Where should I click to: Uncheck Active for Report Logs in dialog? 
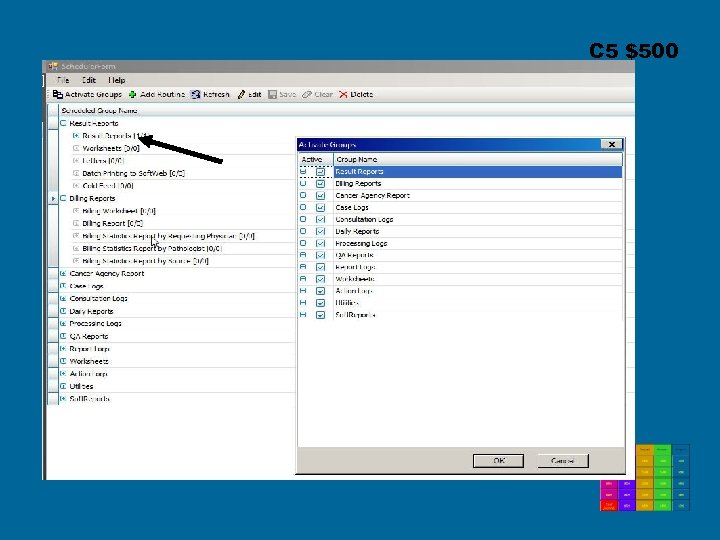(x=321, y=267)
